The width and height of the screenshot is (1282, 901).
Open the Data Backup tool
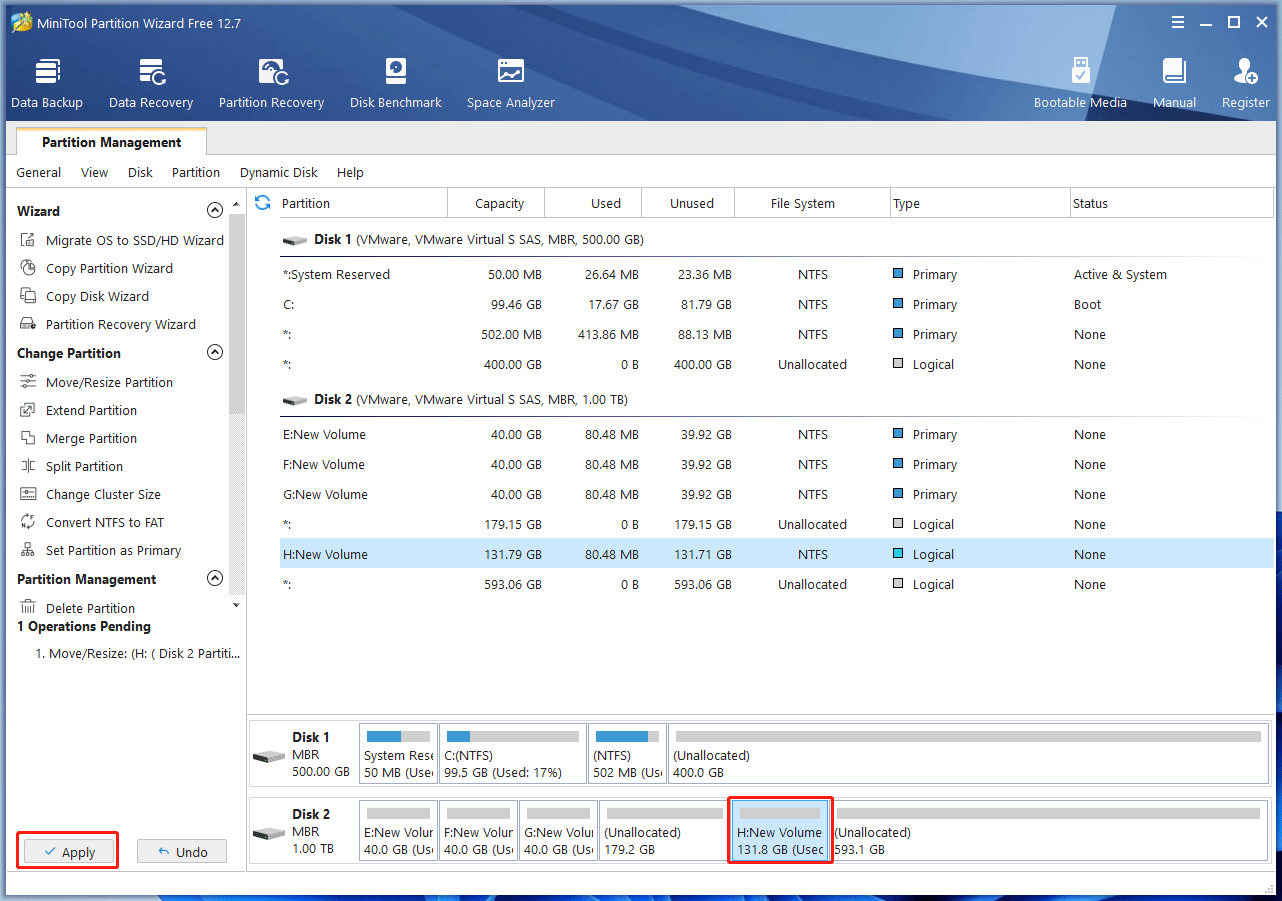point(47,84)
